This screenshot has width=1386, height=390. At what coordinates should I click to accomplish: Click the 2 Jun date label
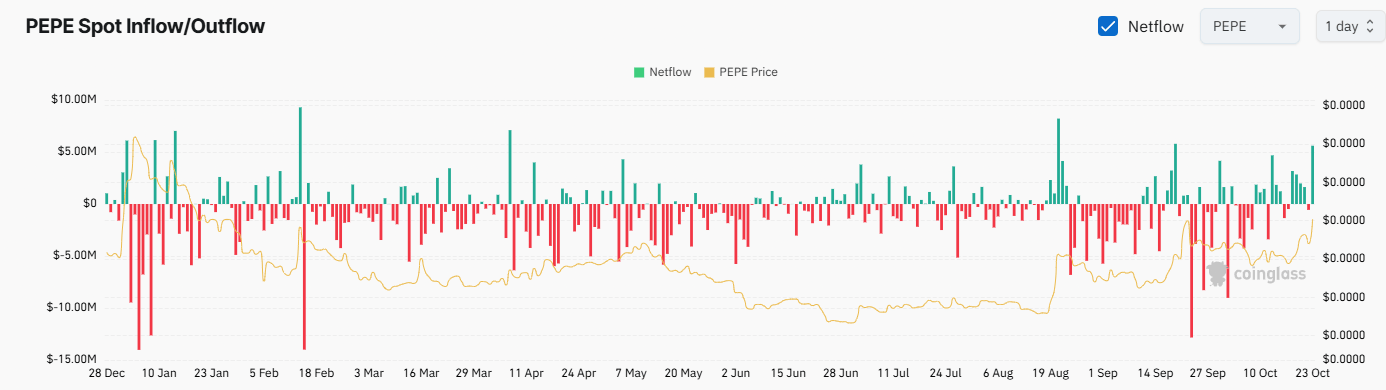click(736, 373)
